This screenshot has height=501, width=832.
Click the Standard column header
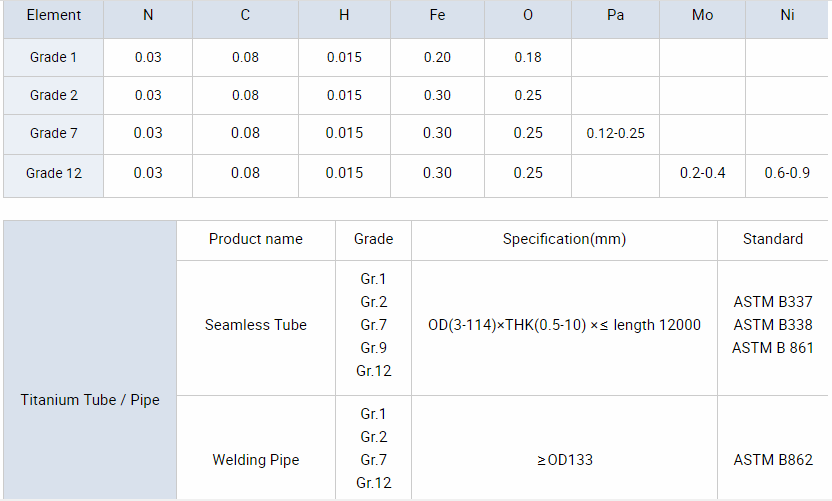(772, 239)
